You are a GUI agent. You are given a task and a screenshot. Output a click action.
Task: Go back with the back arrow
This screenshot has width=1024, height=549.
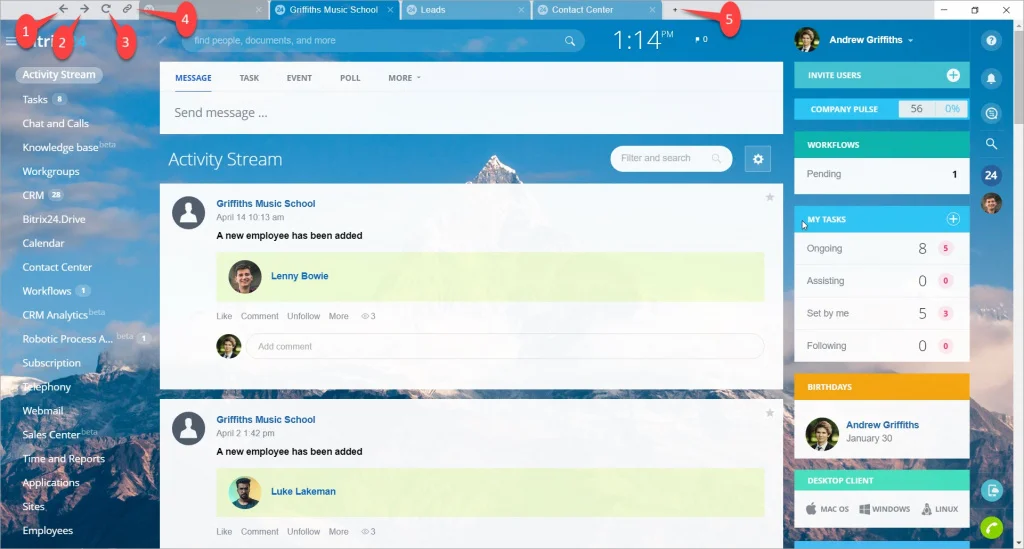pyautogui.click(x=63, y=9)
